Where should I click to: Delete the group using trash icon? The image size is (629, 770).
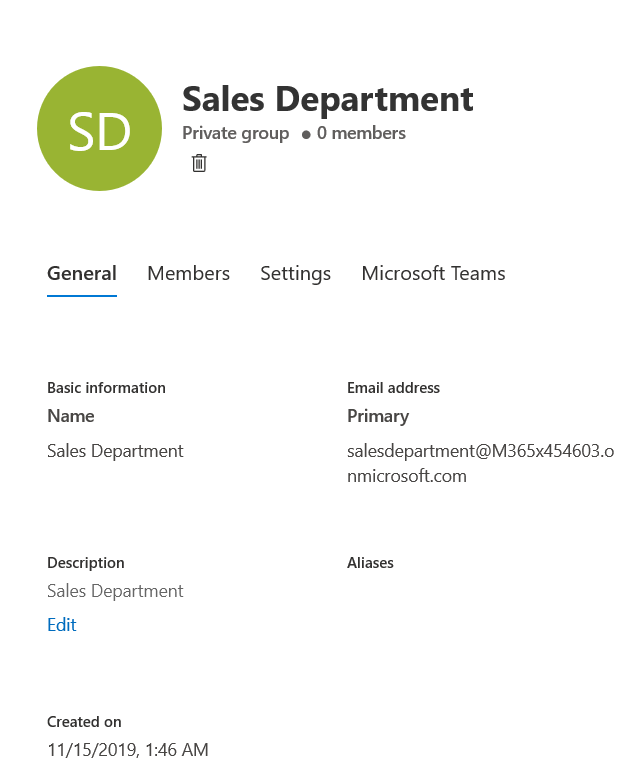(199, 163)
